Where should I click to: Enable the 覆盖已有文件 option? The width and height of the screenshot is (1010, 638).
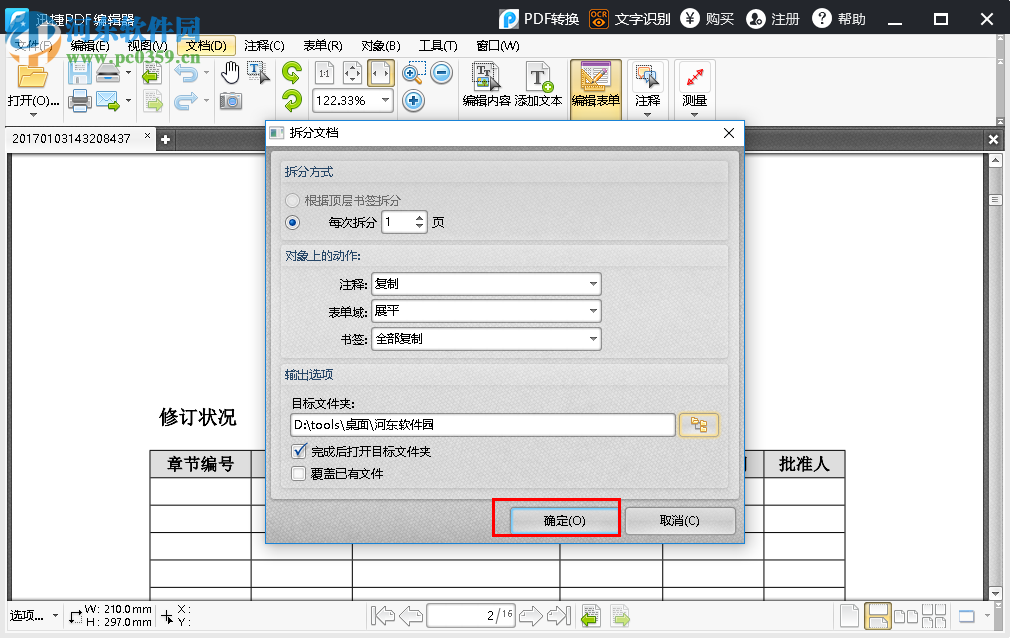298,473
